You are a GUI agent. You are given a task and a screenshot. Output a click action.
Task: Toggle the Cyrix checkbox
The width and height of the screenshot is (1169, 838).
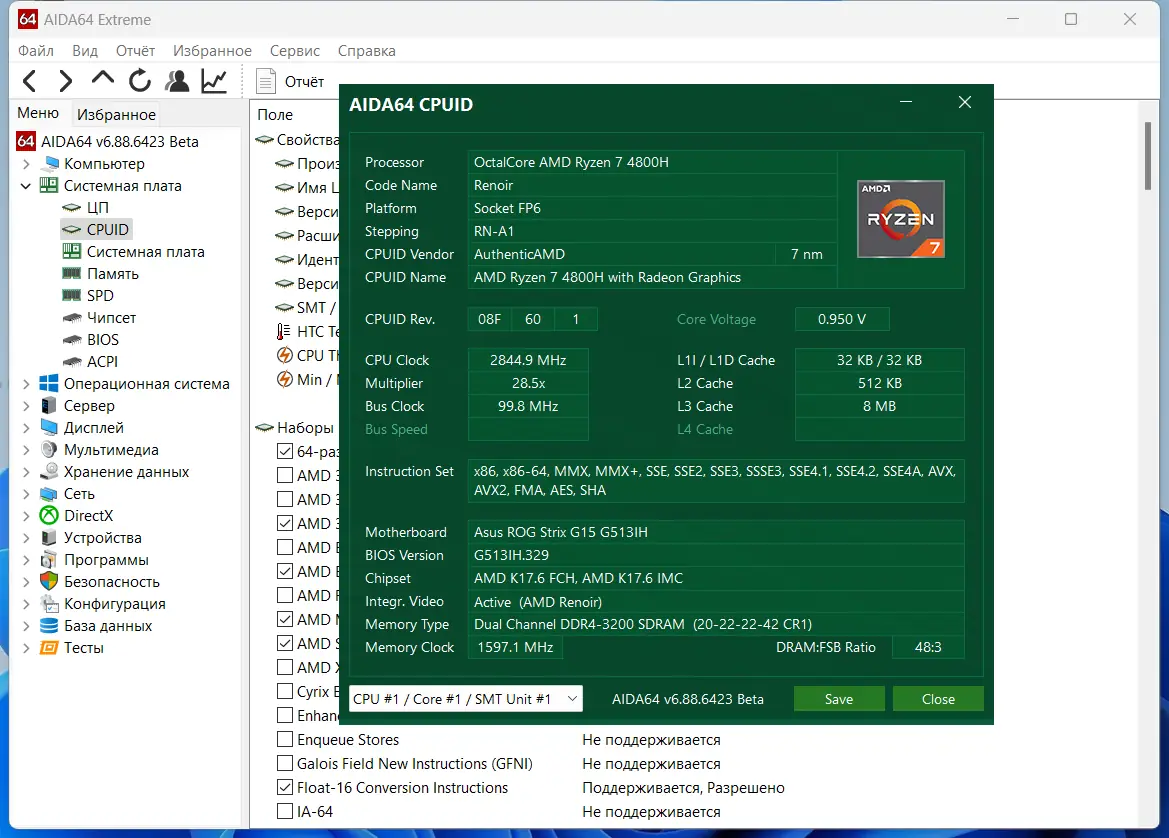tap(285, 691)
